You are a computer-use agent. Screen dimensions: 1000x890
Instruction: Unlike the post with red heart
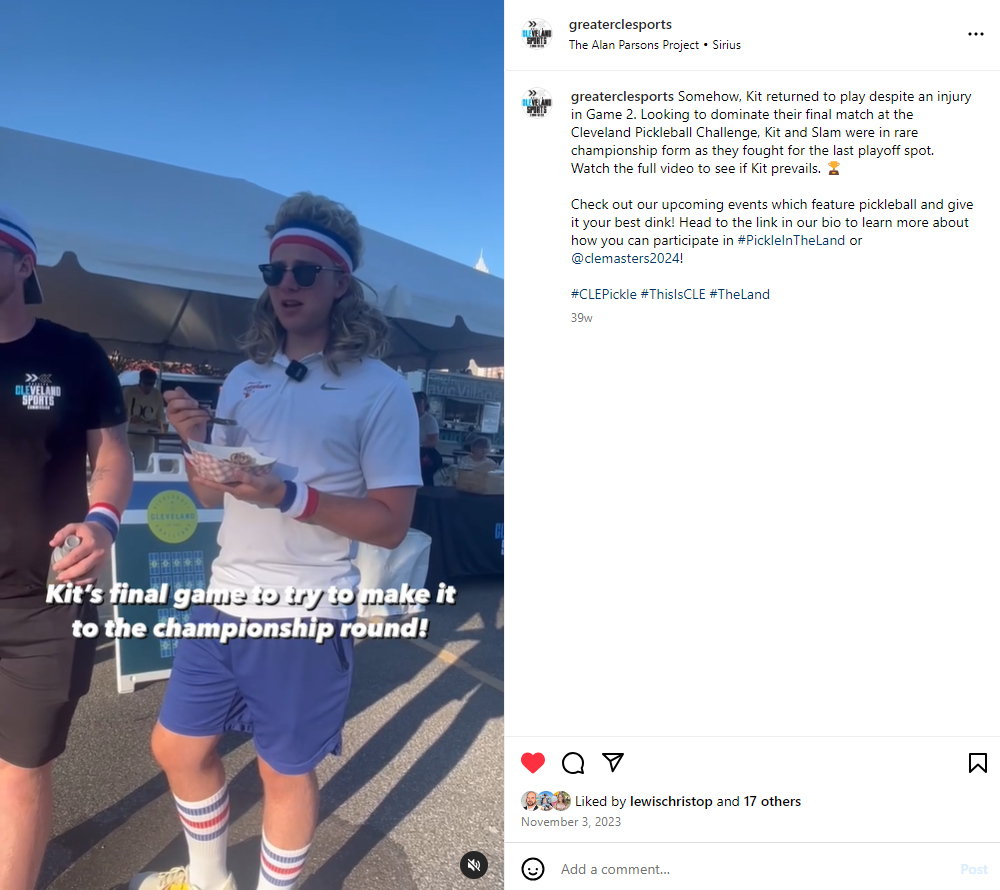tap(533, 762)
